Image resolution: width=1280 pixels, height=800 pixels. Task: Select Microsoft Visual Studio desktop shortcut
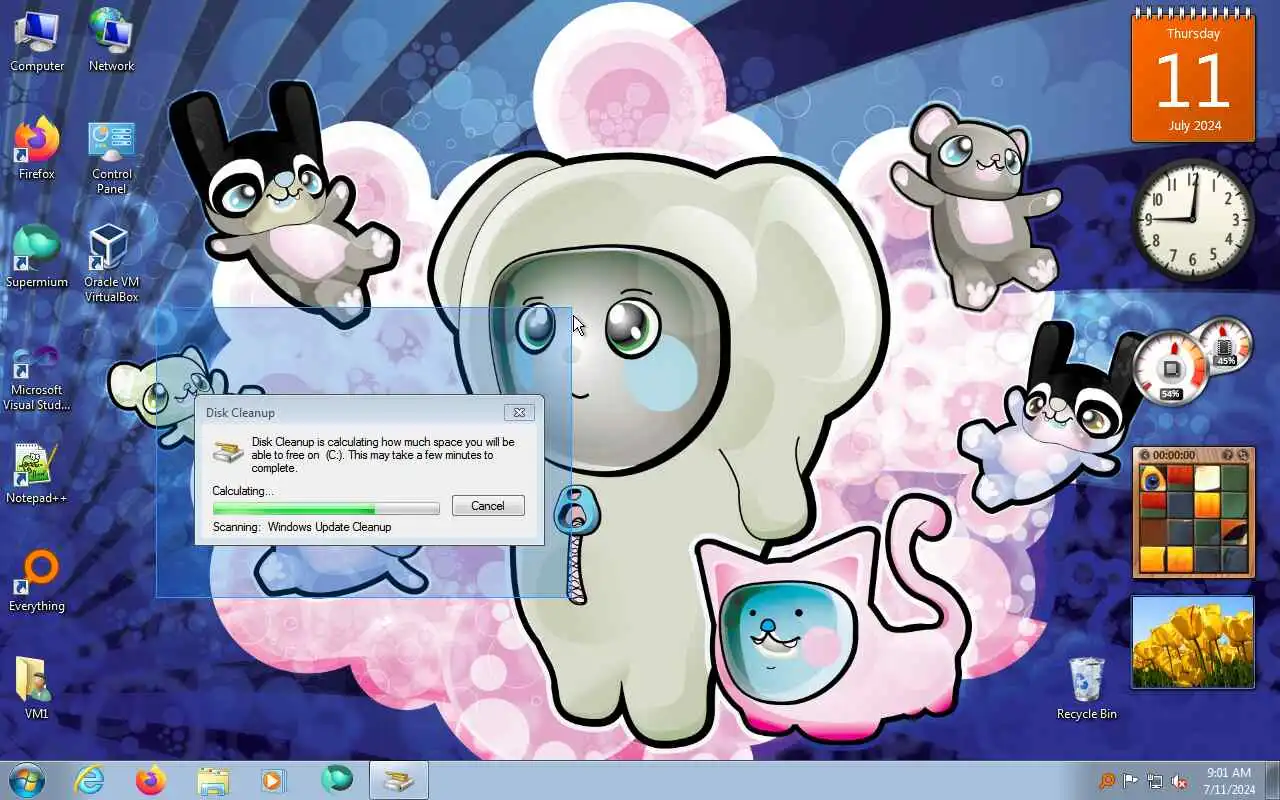point(37,378)
